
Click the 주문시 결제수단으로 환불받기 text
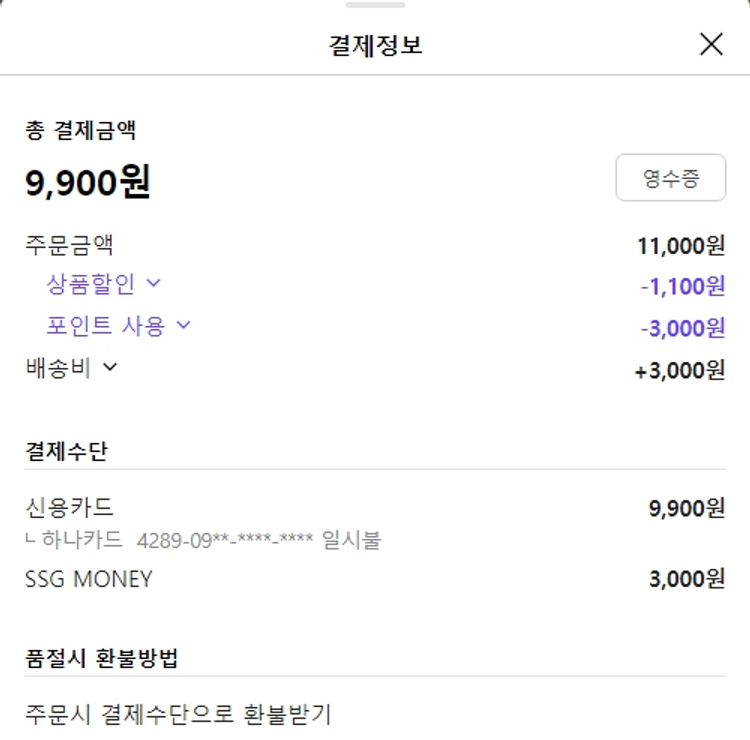tap(178, 714)
